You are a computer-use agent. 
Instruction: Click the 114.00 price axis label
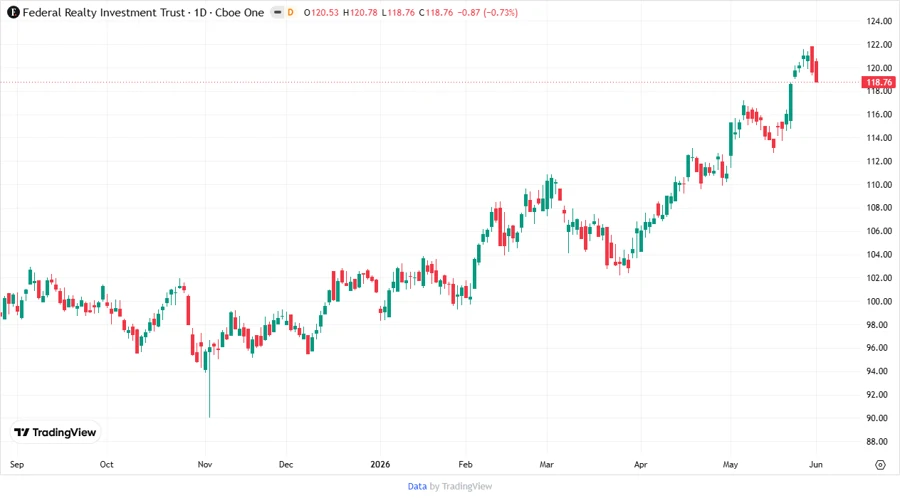click(879, 138)
